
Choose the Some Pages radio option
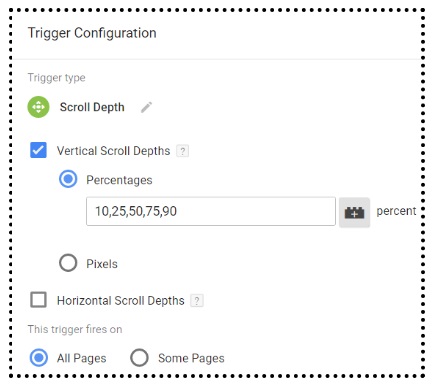coord(139,358)
